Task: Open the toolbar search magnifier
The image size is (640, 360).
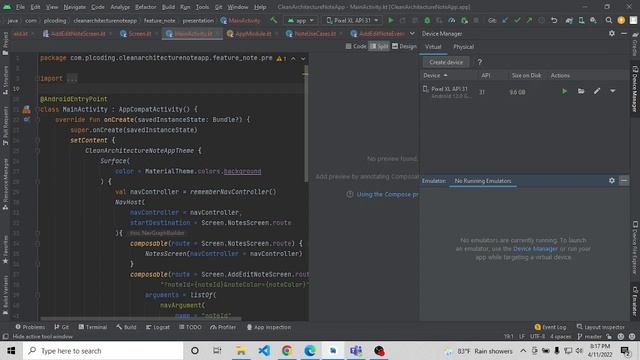Action: 609,20
